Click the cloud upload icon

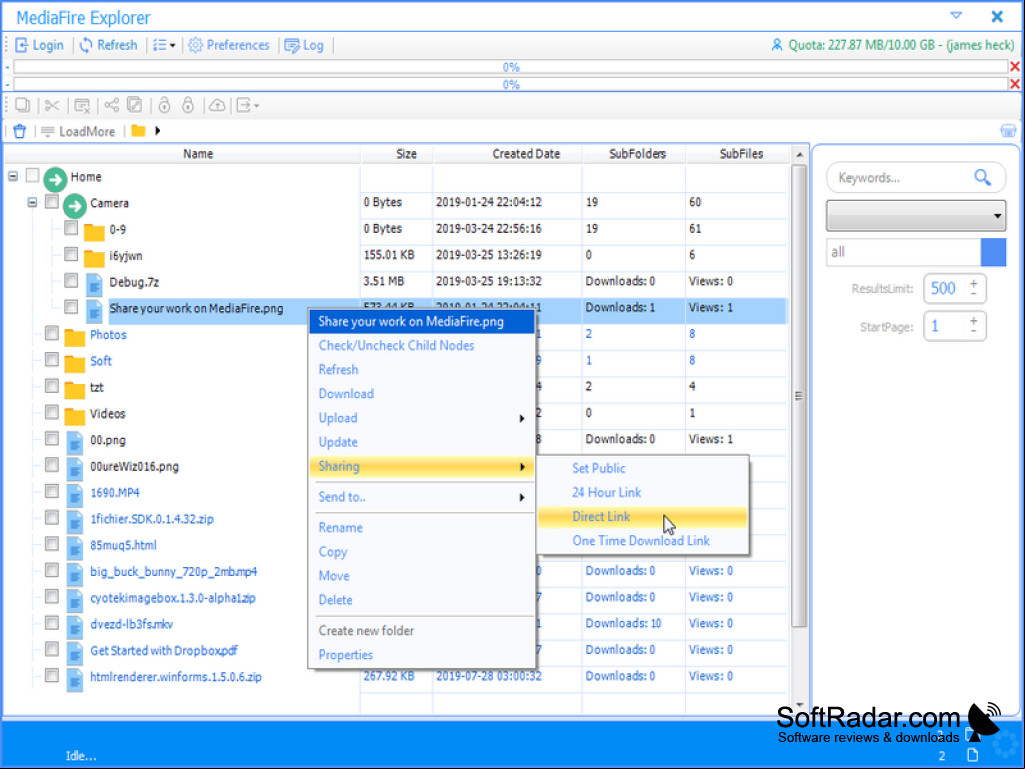(217, 105)
